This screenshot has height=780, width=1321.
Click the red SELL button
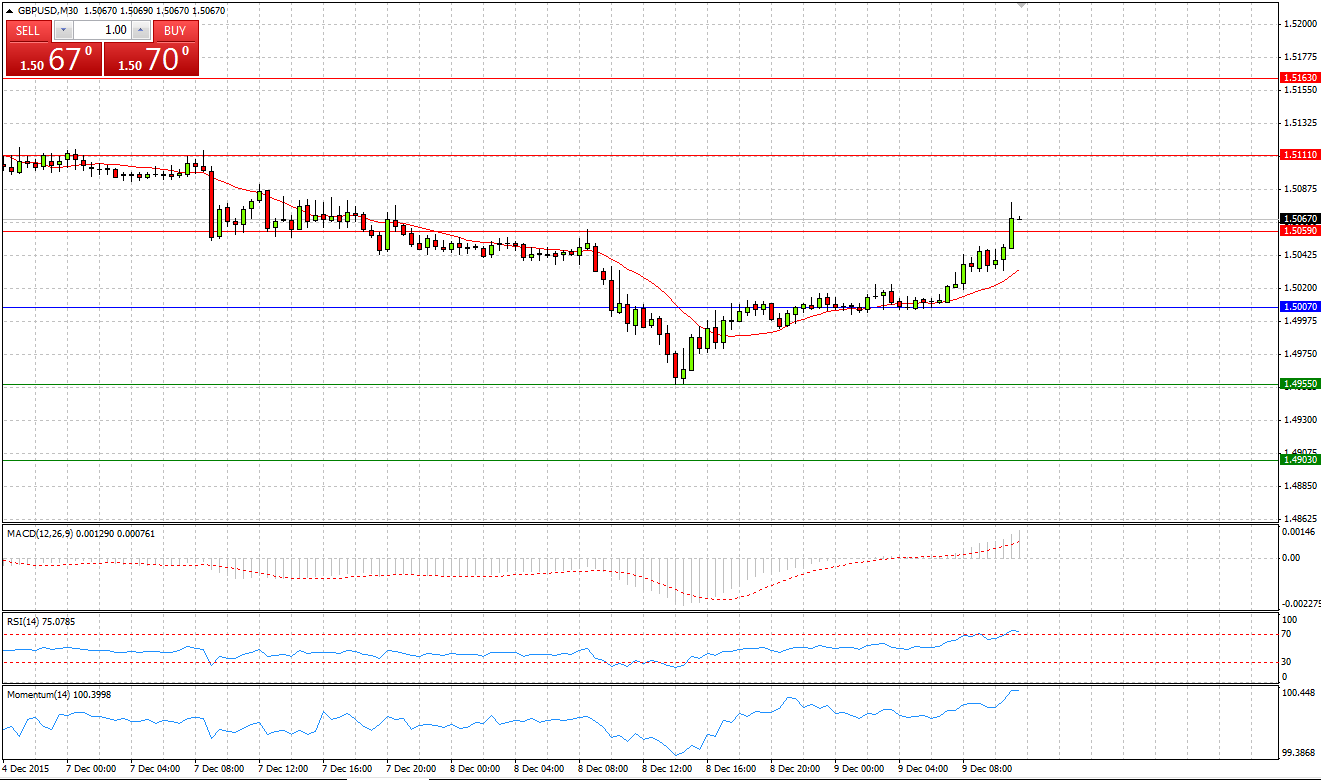[28, 30]
